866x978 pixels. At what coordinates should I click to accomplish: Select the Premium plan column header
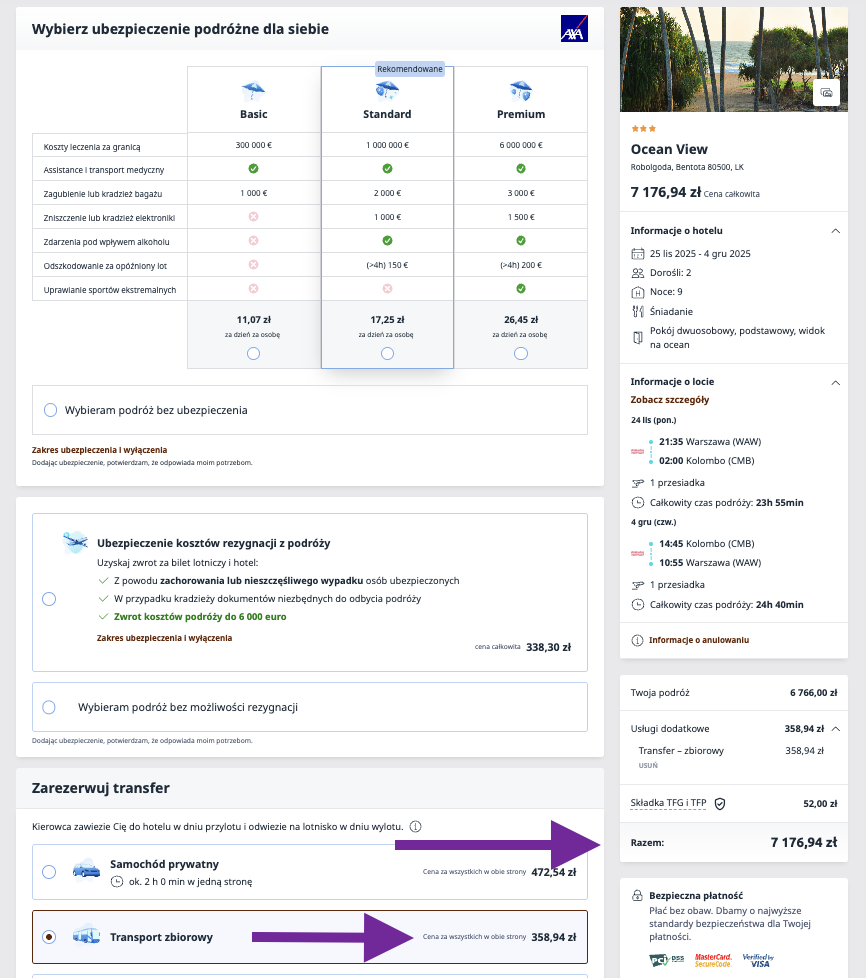tap(520, 114)
